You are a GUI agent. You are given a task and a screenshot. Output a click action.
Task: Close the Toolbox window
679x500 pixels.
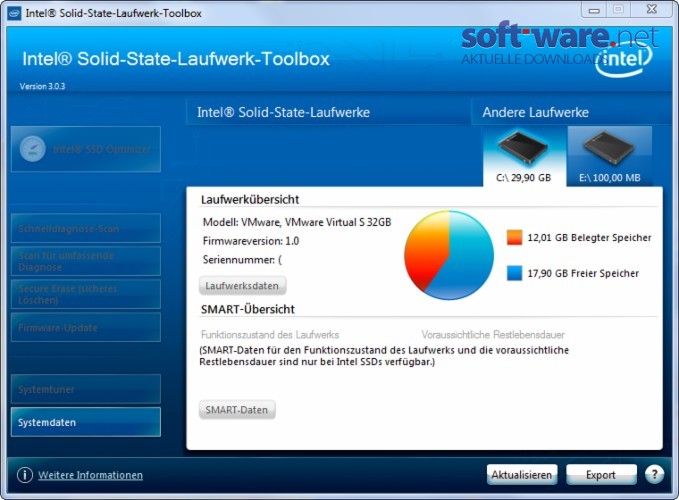(x=652, y=10)
